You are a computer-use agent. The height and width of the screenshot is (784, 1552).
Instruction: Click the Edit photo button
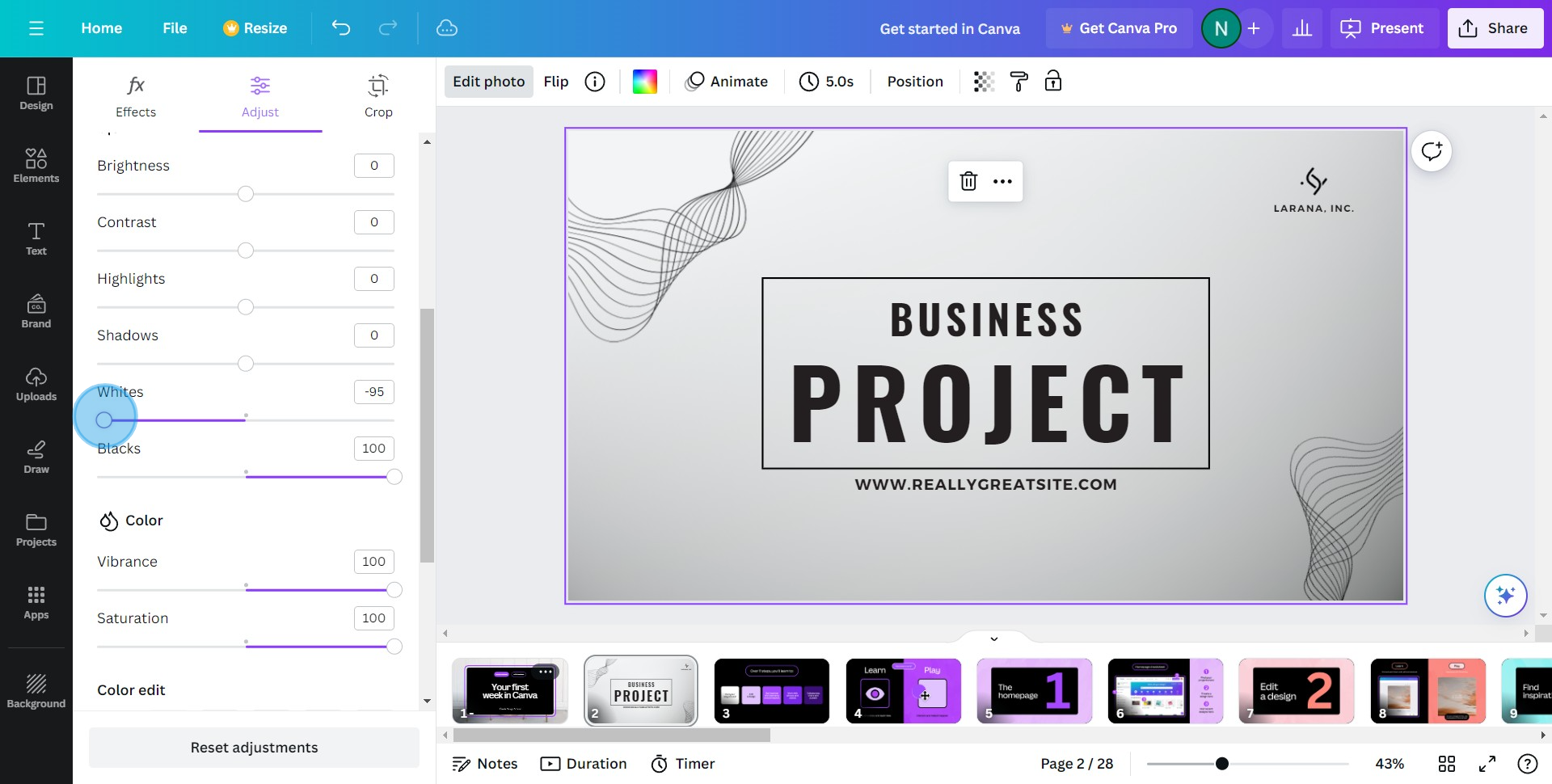coord(489,82)
